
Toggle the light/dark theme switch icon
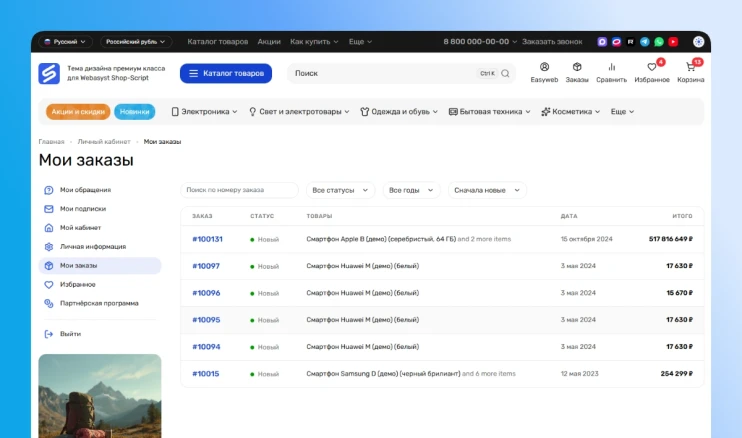click(x=698, y=42)
